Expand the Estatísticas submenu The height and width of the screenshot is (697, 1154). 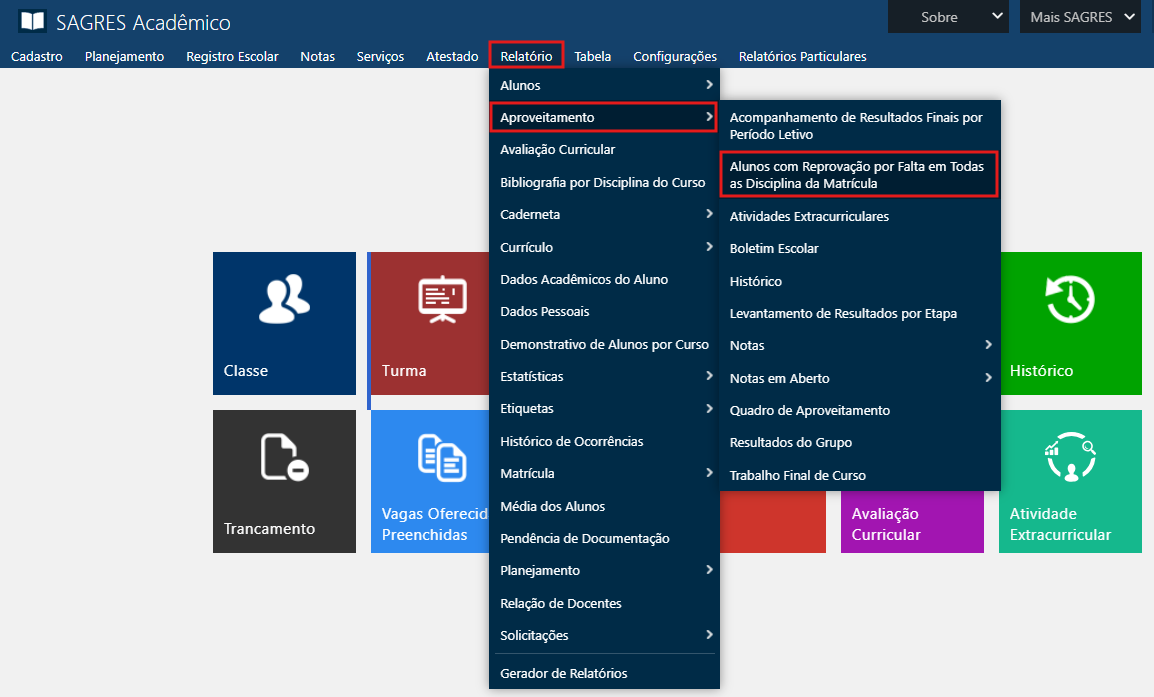604,376
